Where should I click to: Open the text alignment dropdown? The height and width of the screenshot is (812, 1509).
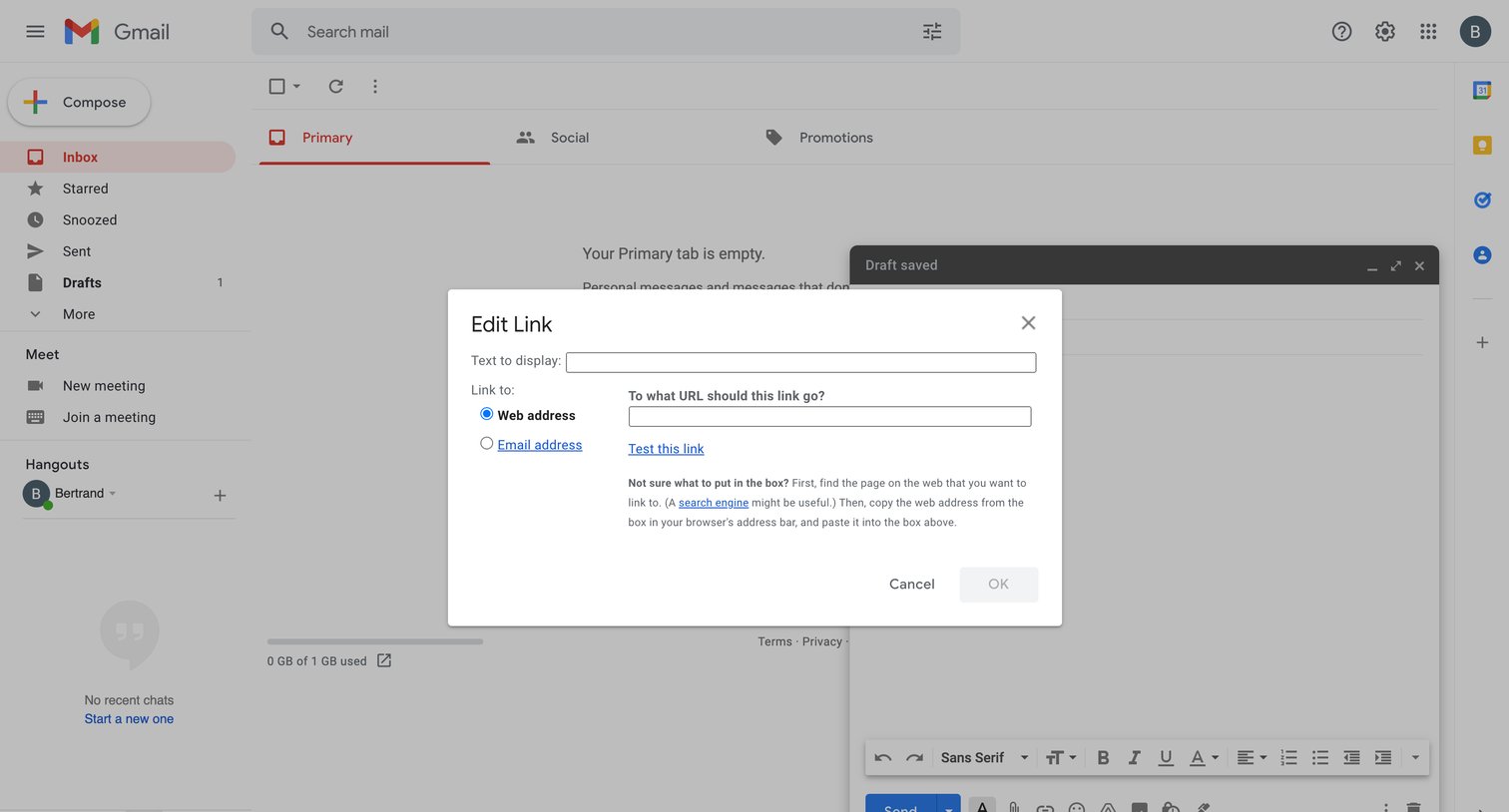pos(1252,757)
